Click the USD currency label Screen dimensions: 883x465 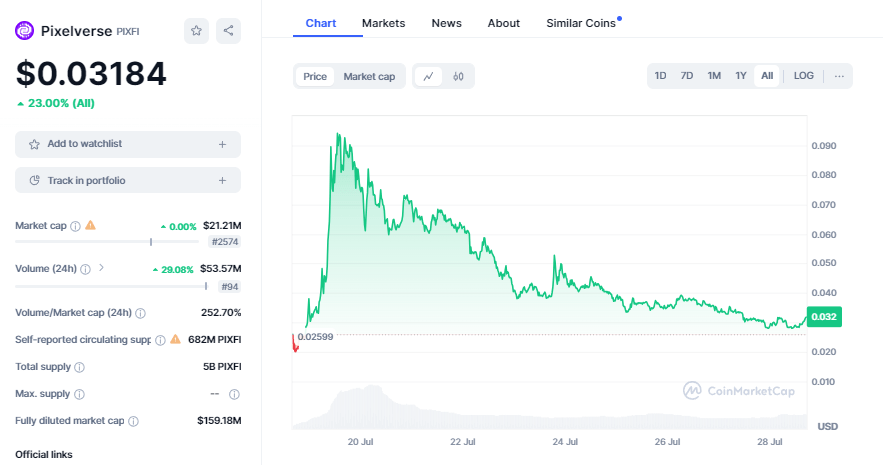click(x=827, y=426)
